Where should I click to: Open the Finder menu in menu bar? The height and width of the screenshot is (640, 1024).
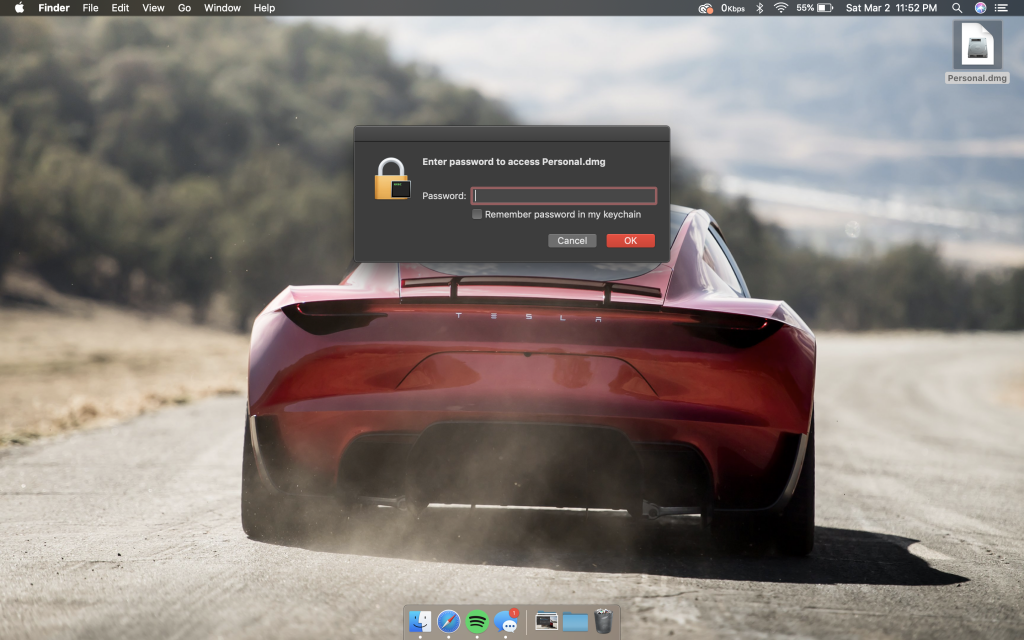tap(54, 8)
